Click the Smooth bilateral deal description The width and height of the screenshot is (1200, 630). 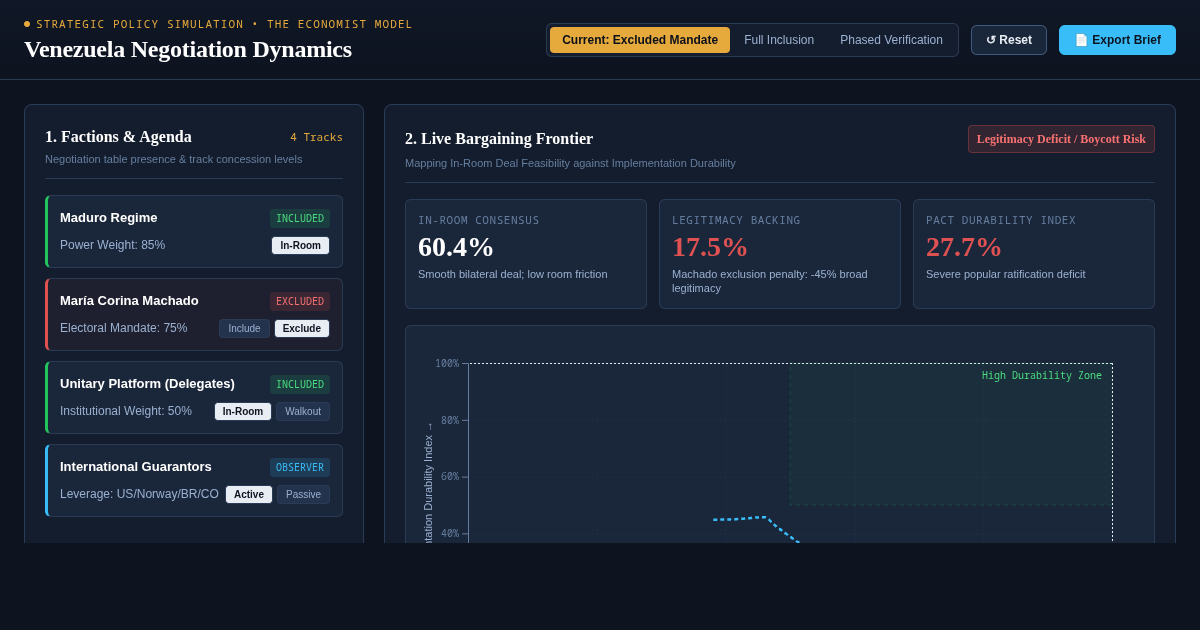click(513, 274)
